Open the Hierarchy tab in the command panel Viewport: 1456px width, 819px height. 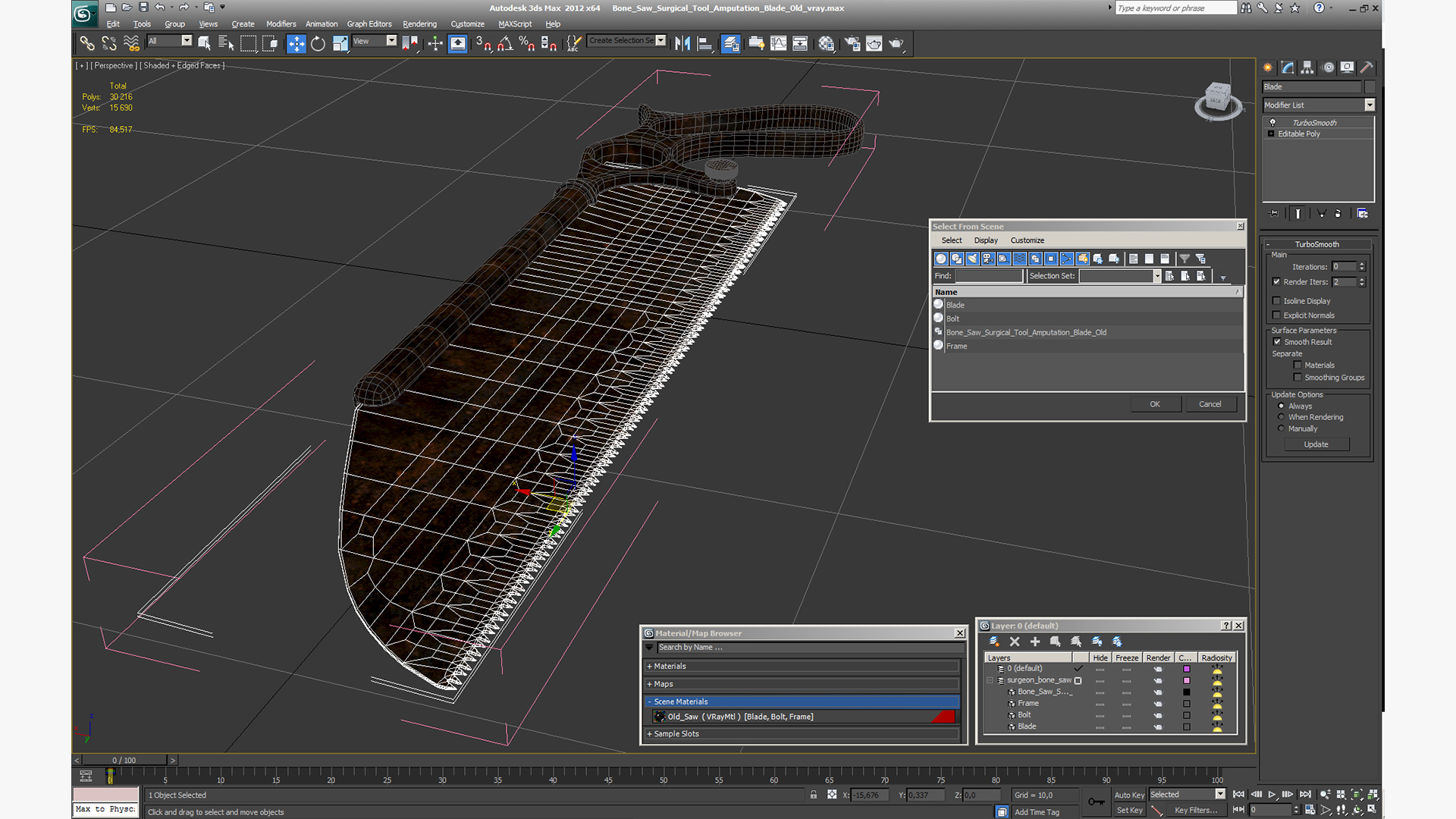(x=1307, y=67)
